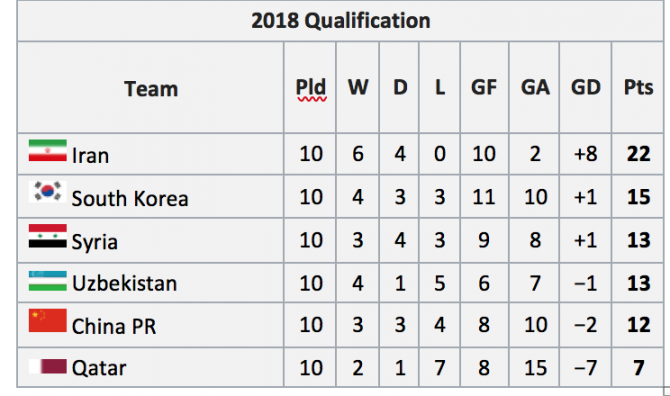Click the Qatar flag icon
This screenshot has height=396, width=670.
click(x=47, y=367)
